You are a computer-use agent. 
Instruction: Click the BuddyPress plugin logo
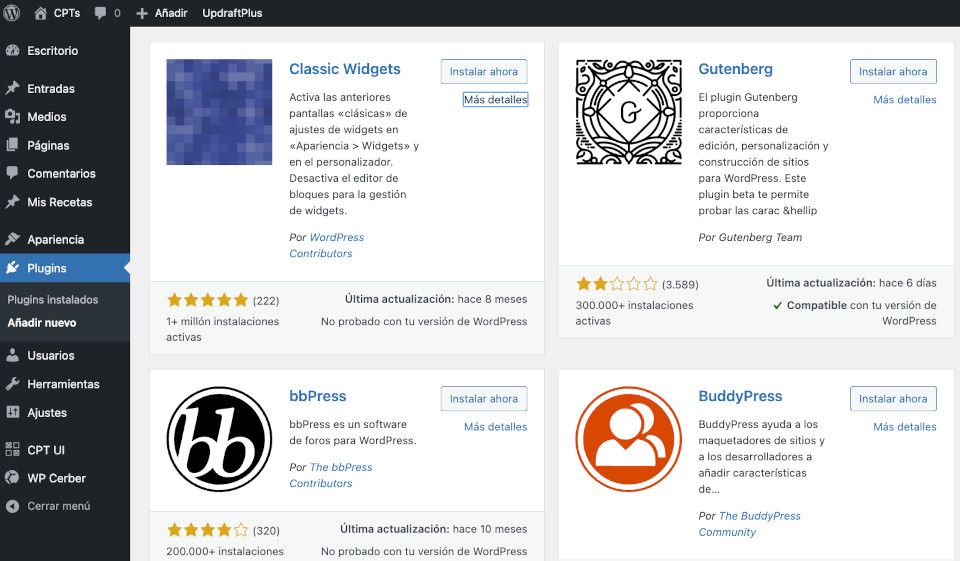pos(629,439)
